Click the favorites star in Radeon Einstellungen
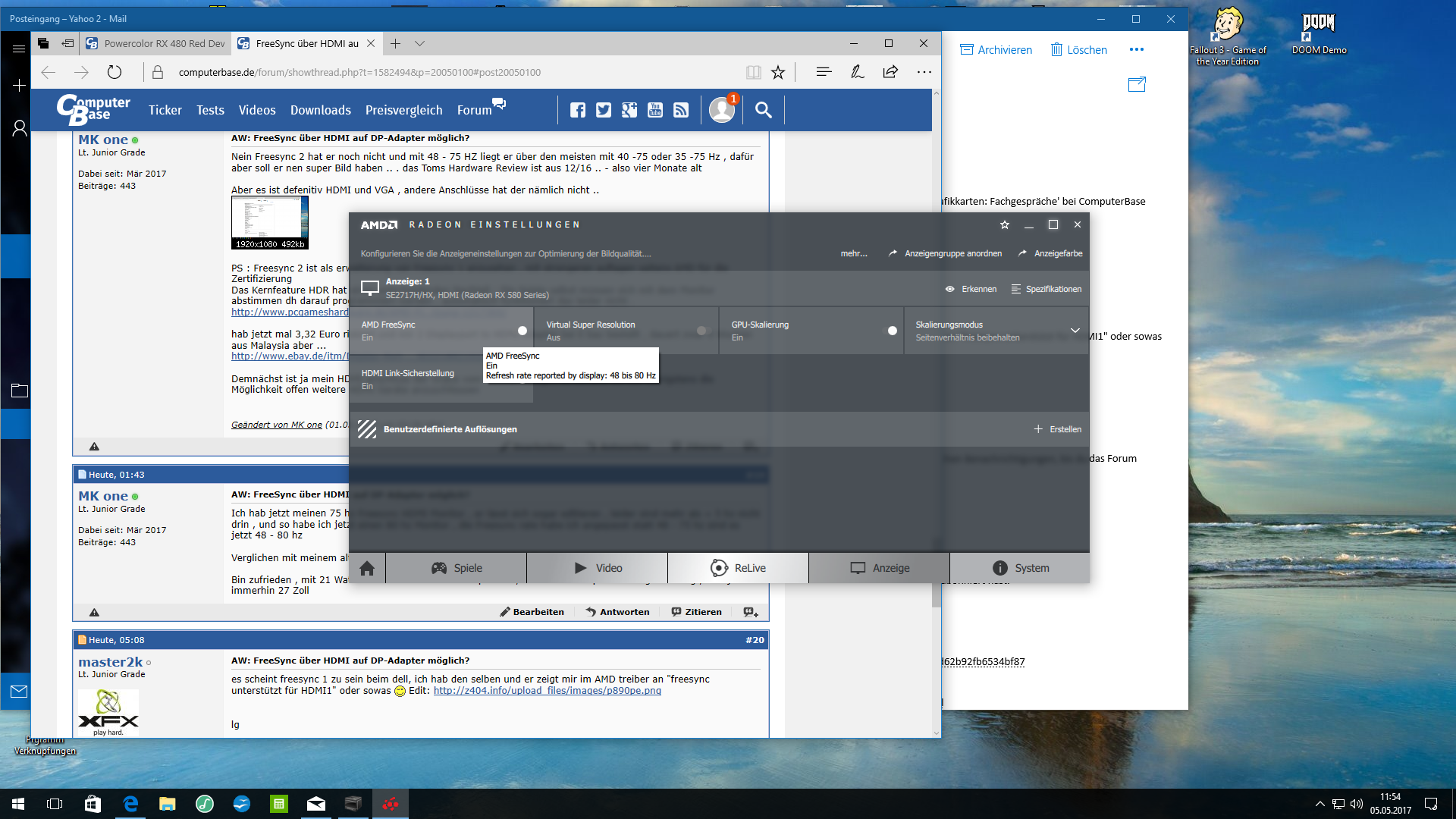1456x819 pixels. [x=1005, y=224]
